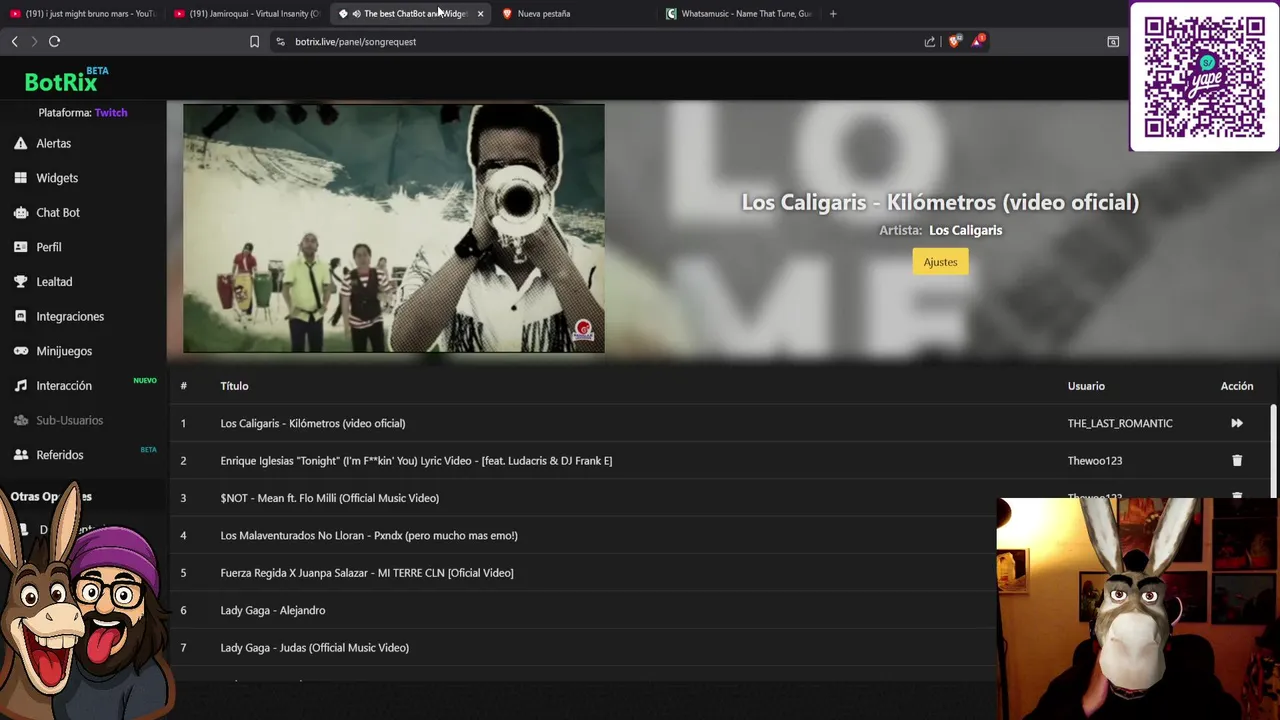Click the site settings icon beside the URL

[x=280, y=41]
